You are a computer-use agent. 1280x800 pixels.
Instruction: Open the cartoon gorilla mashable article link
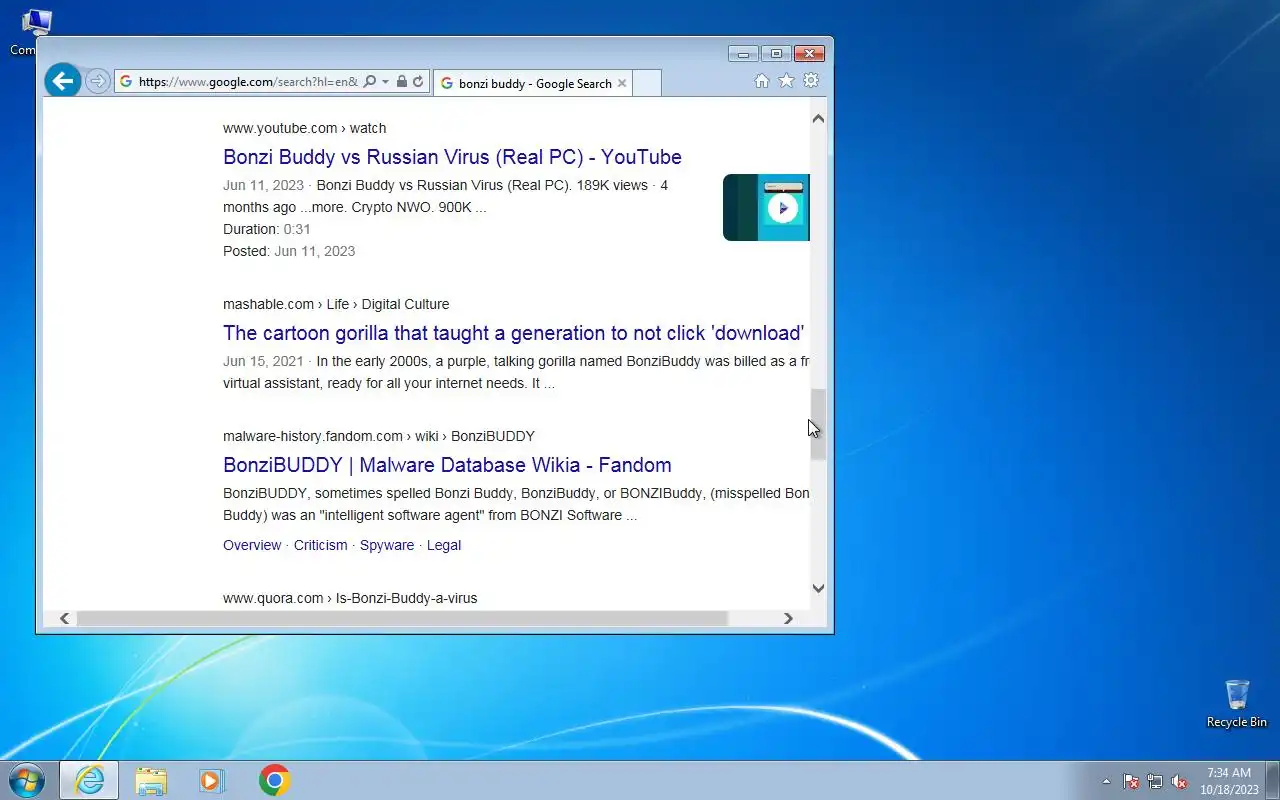click(513, 333)
